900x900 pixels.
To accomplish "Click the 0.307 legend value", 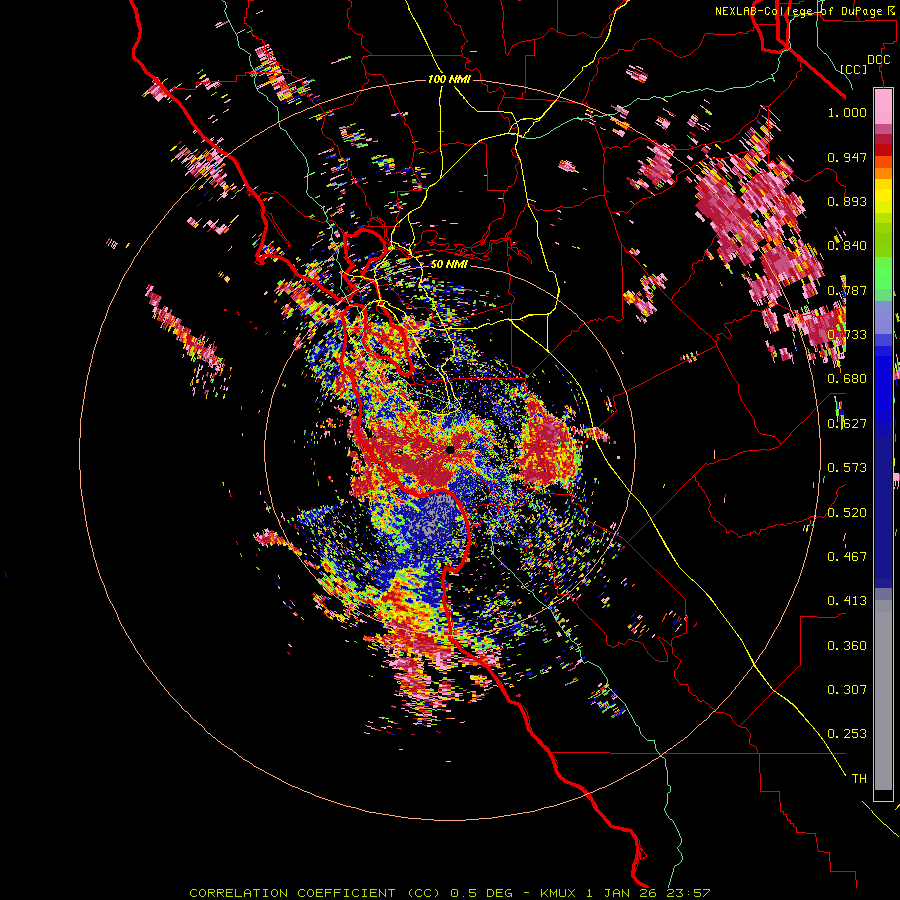I will pyautogui.click(x=847, y=690).
